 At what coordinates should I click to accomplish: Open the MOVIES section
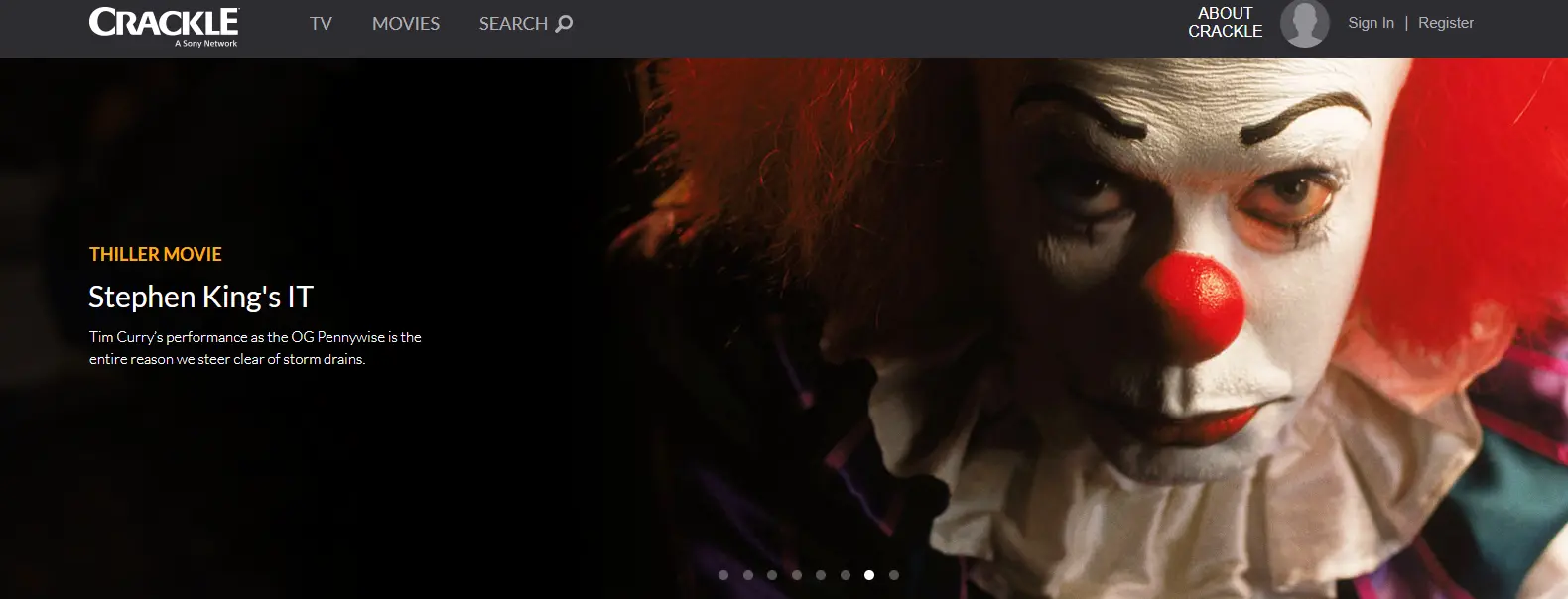406,23
